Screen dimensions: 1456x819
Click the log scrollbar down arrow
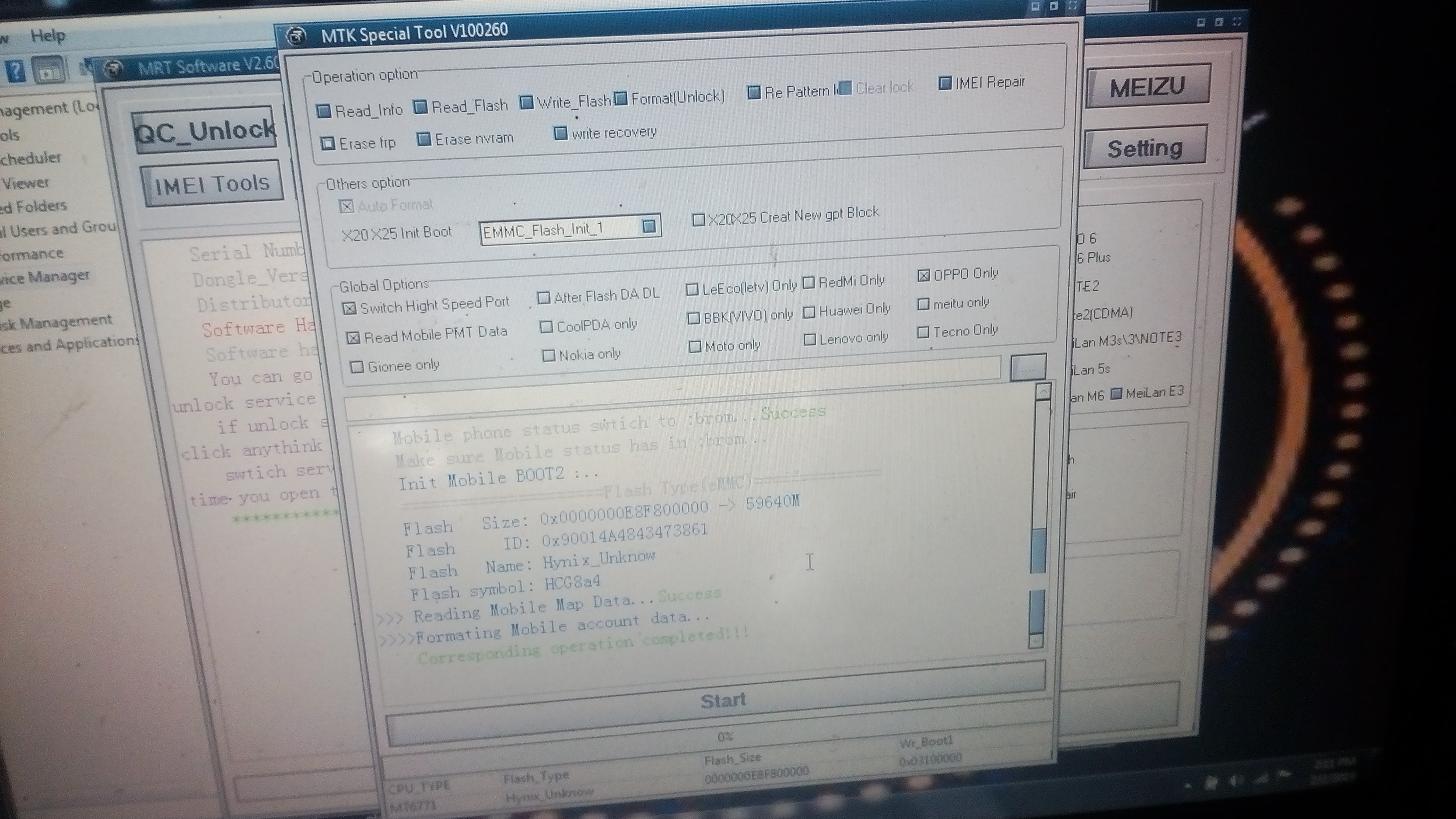1036,641
